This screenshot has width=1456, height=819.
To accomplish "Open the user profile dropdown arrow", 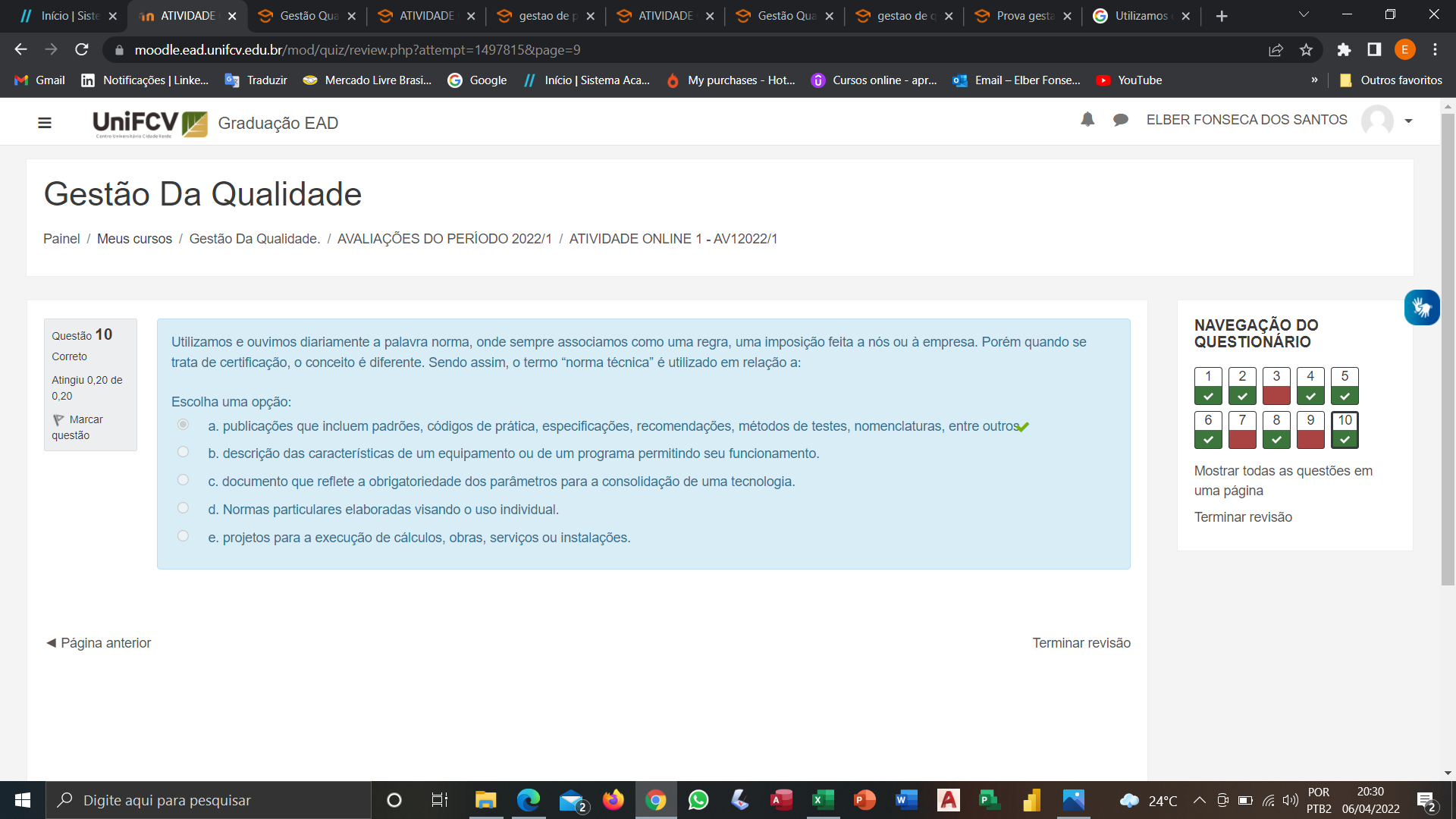I will click(1409, 120).
